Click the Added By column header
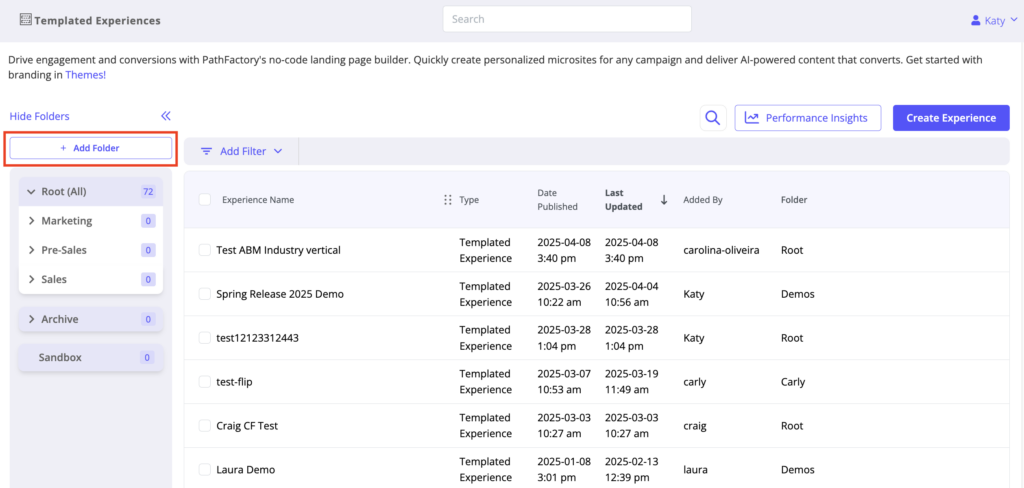Image resolution: width=1024 pixels, height=488 pixels. click(703, 200)
